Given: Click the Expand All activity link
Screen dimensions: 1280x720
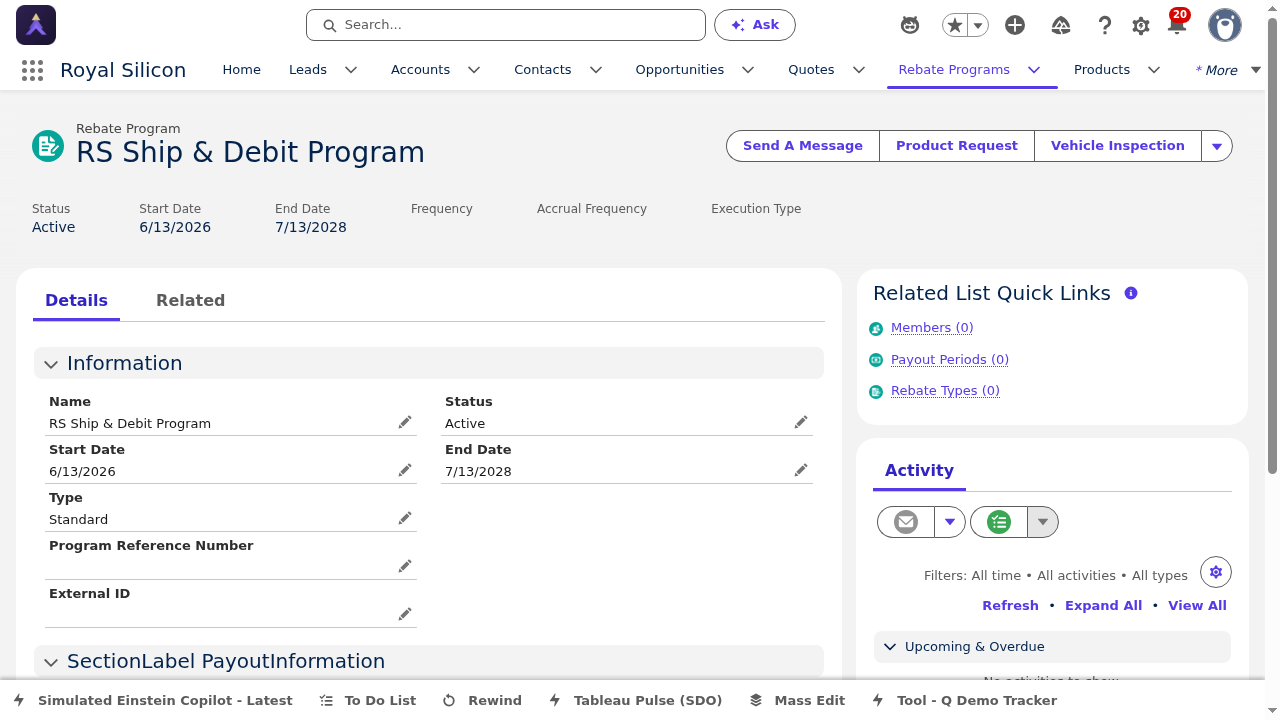Looking at the screenshot, I should (x=1103, y=606).
